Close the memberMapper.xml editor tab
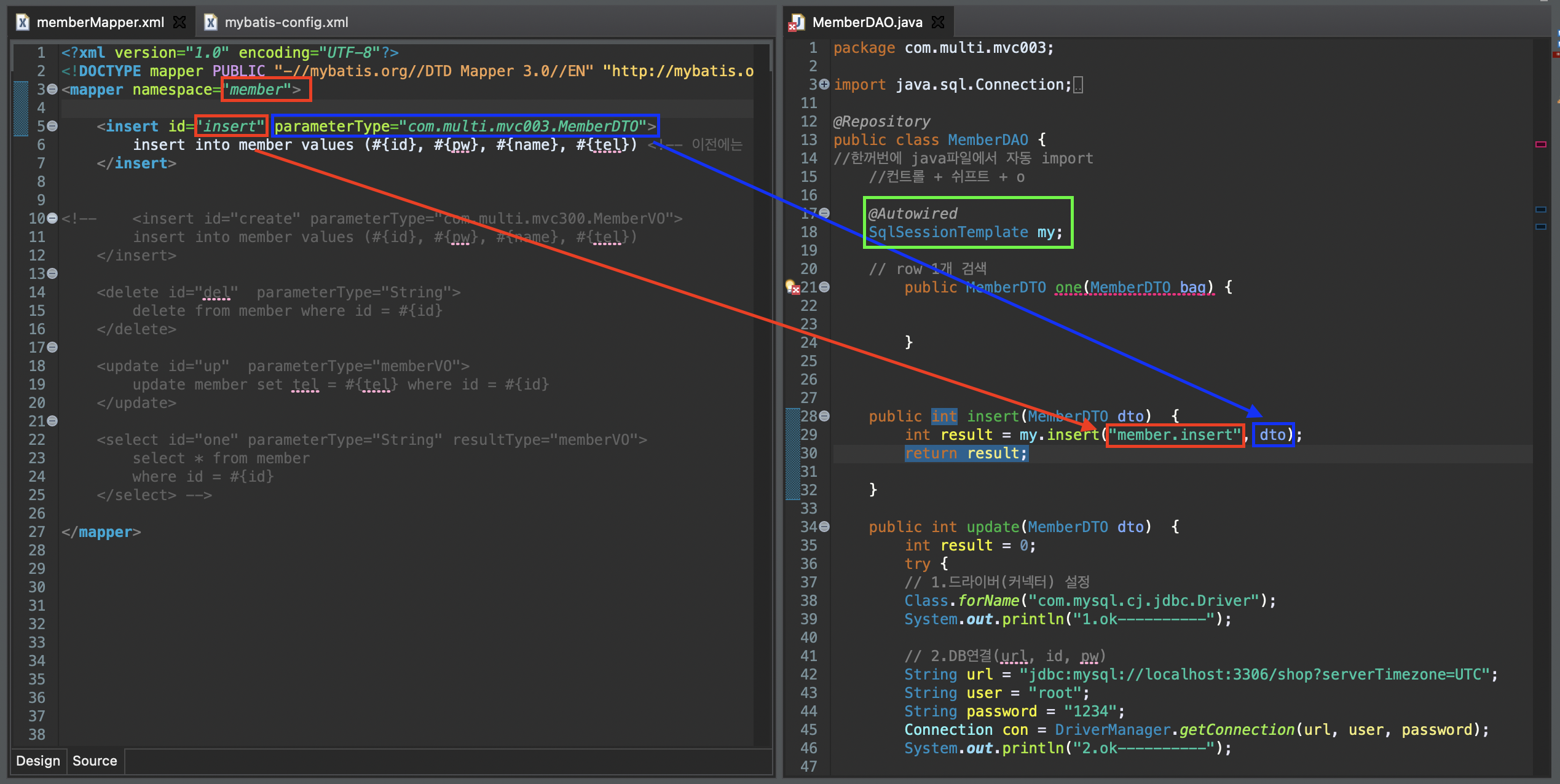 tap(179, 22)
